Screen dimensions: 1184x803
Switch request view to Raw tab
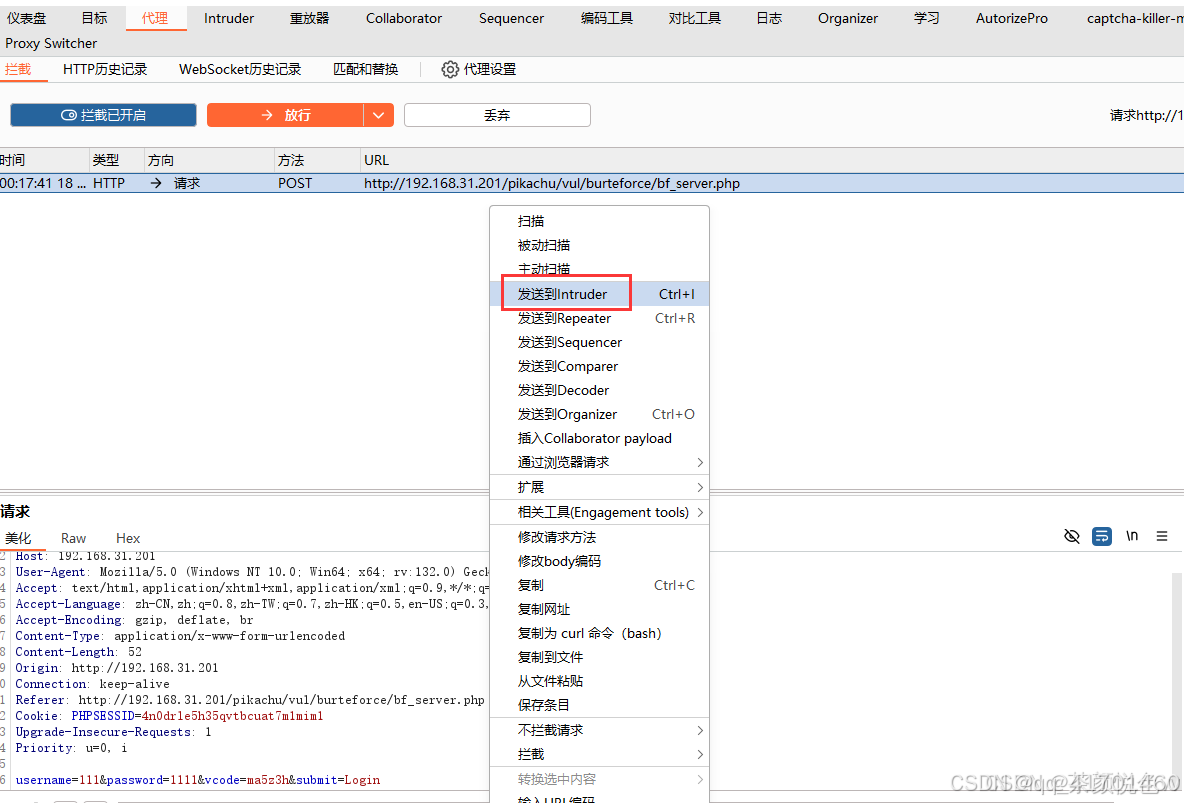(73, 538)
